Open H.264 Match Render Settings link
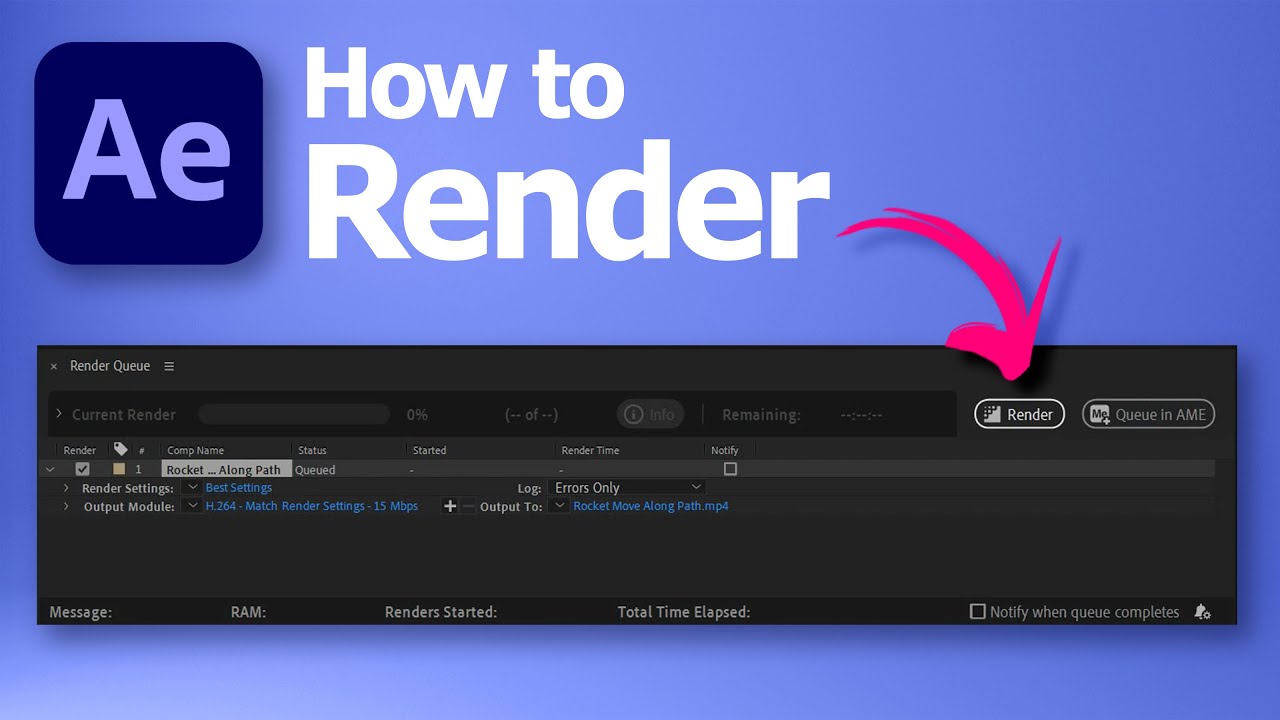Image resolution: width=1280 pixels, height=720 pixels. (x=312, y=506)
